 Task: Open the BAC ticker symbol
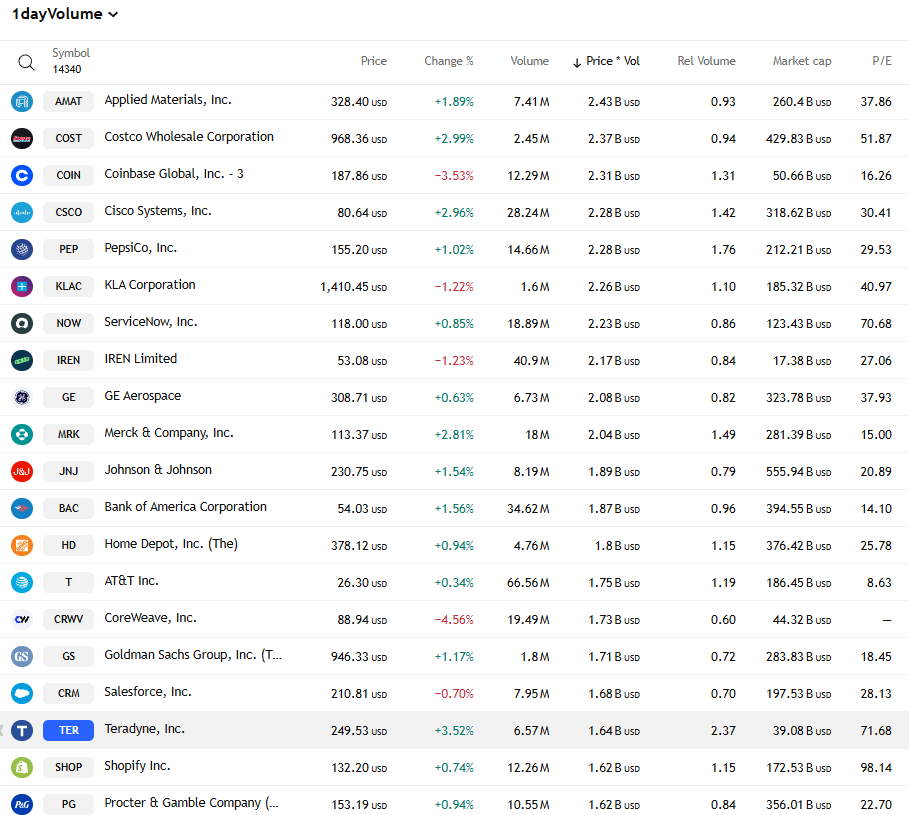coord(68,508)
